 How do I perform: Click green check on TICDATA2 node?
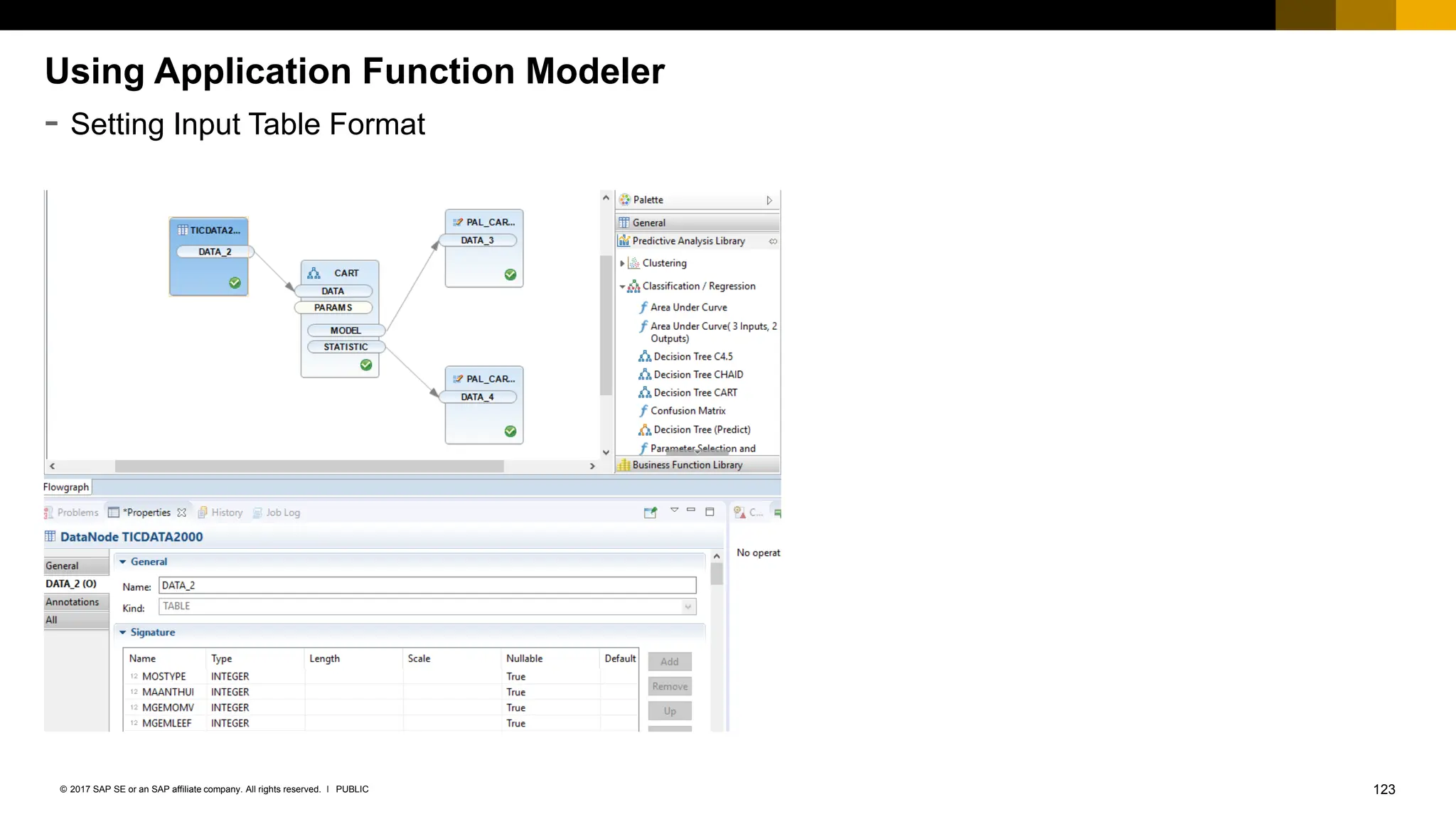(235, 283)
